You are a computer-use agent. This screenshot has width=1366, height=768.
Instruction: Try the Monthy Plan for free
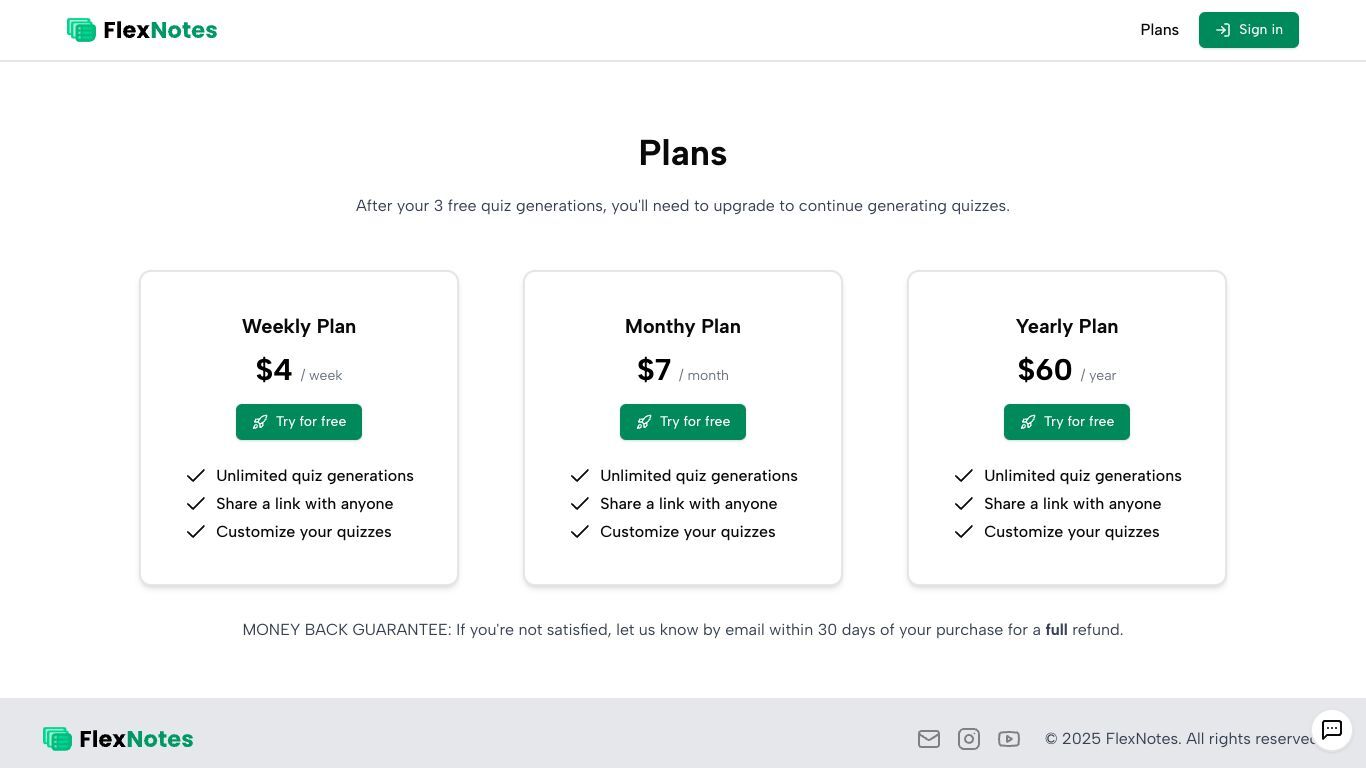(x=683, y=422)
